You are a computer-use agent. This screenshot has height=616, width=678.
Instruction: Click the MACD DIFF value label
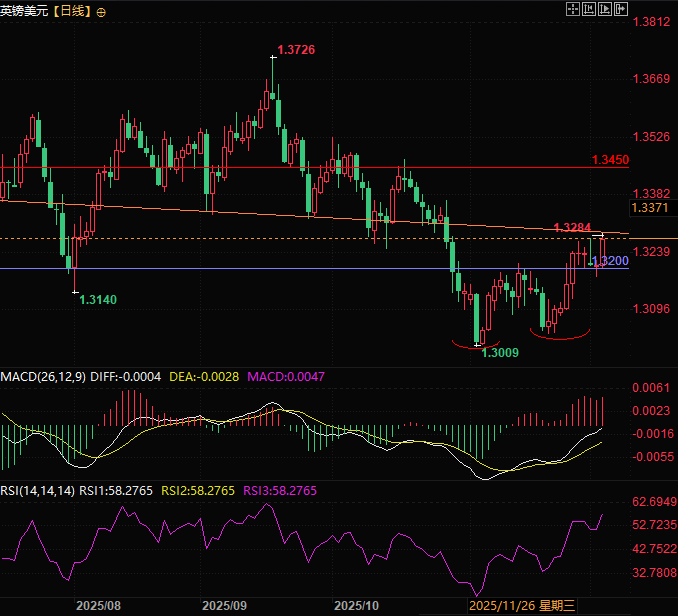click(126, 376)
